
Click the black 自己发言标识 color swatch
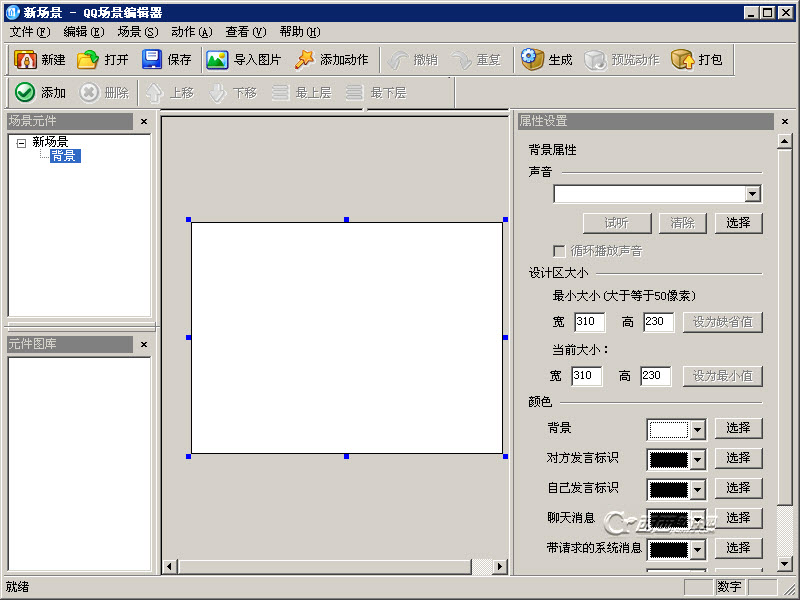(x=669, y=490)
